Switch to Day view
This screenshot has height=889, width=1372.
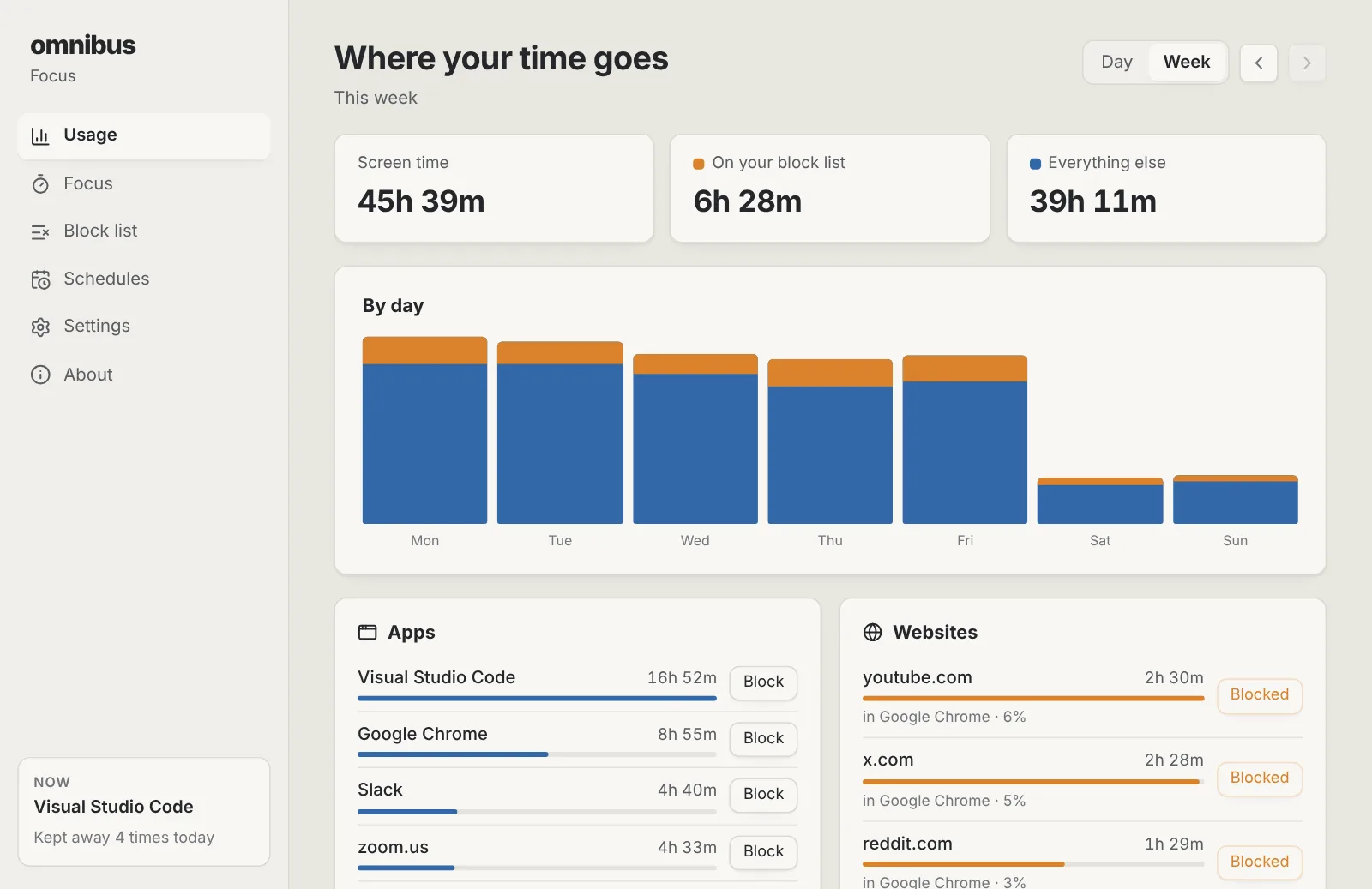(x=1116, y=62)
